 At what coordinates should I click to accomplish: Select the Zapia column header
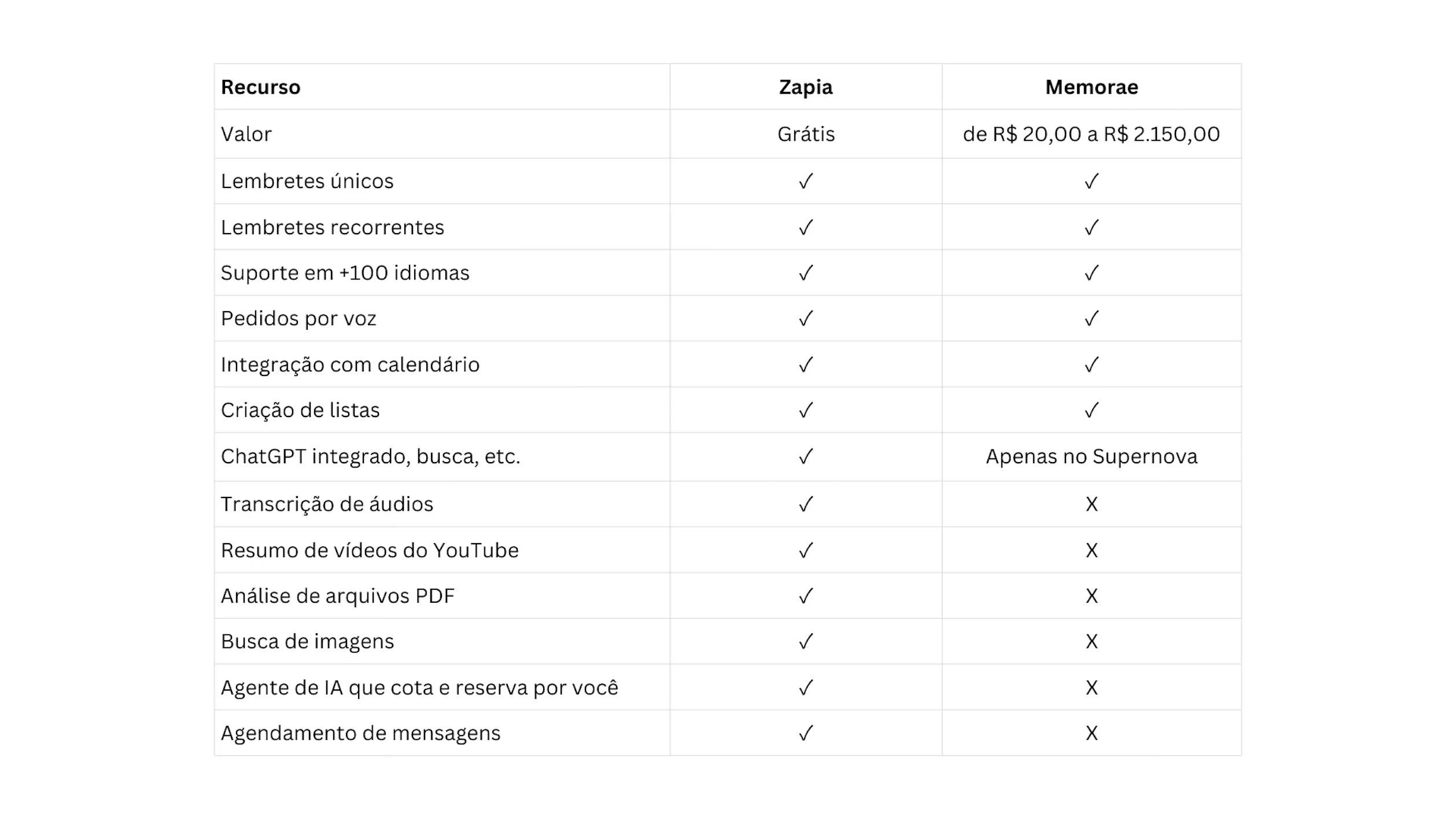click(806, 87)
